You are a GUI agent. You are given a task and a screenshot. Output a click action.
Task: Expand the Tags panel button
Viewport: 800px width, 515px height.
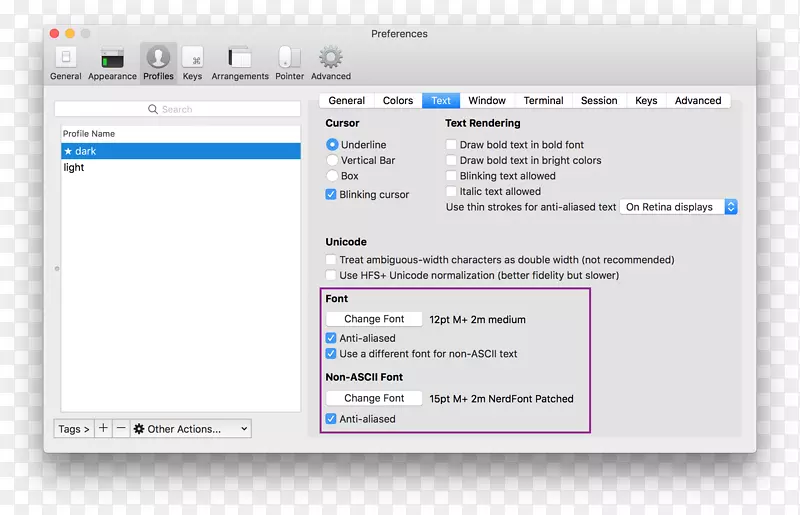pos(74,429)
